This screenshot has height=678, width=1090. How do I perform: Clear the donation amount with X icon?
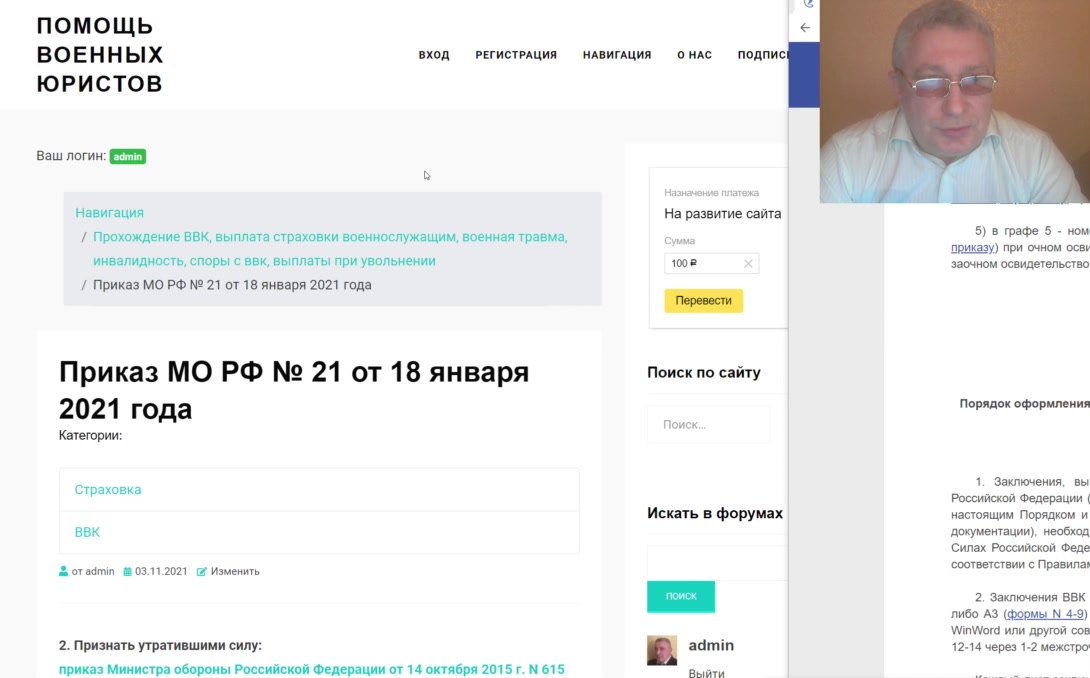(x=748, y=264)
